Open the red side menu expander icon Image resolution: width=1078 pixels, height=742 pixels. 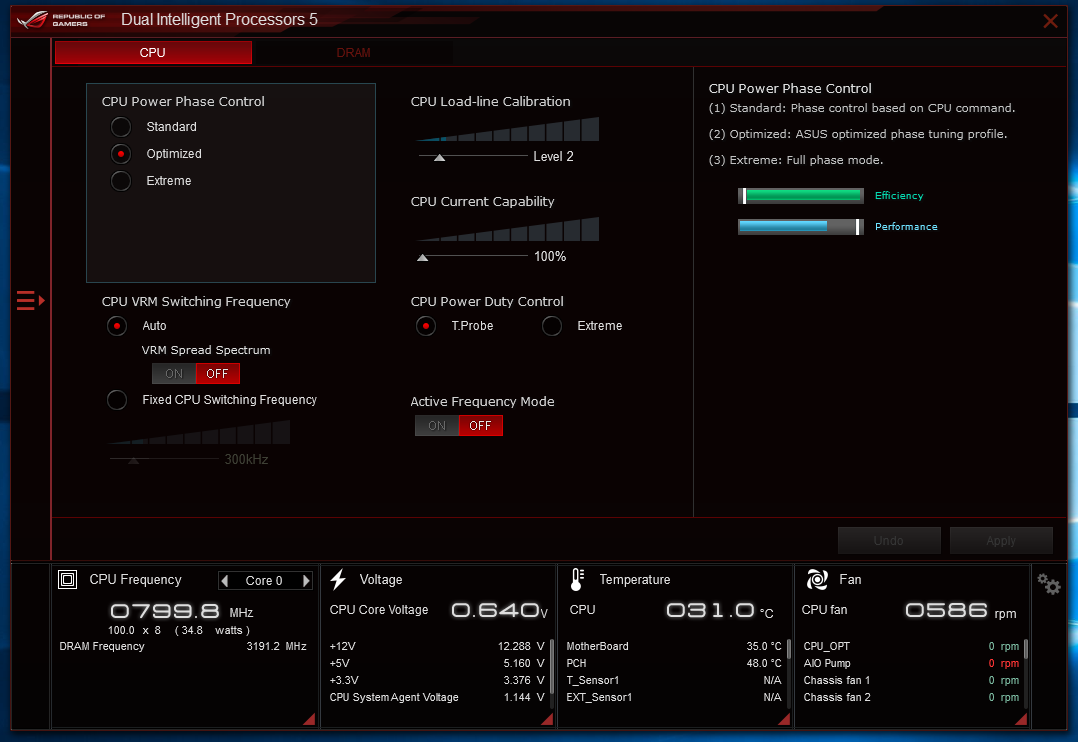[x=30, y=301]
